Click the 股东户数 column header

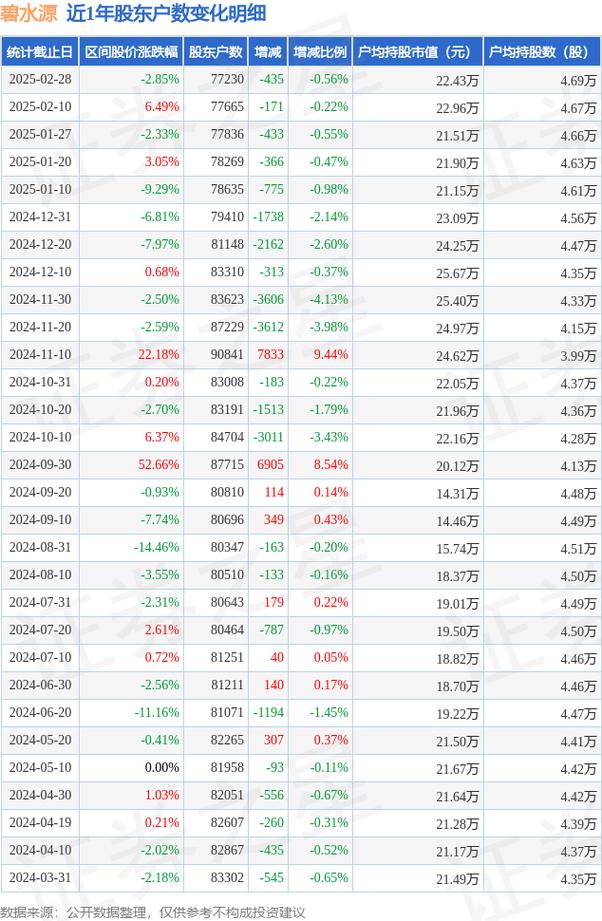[x=216, y=52]
